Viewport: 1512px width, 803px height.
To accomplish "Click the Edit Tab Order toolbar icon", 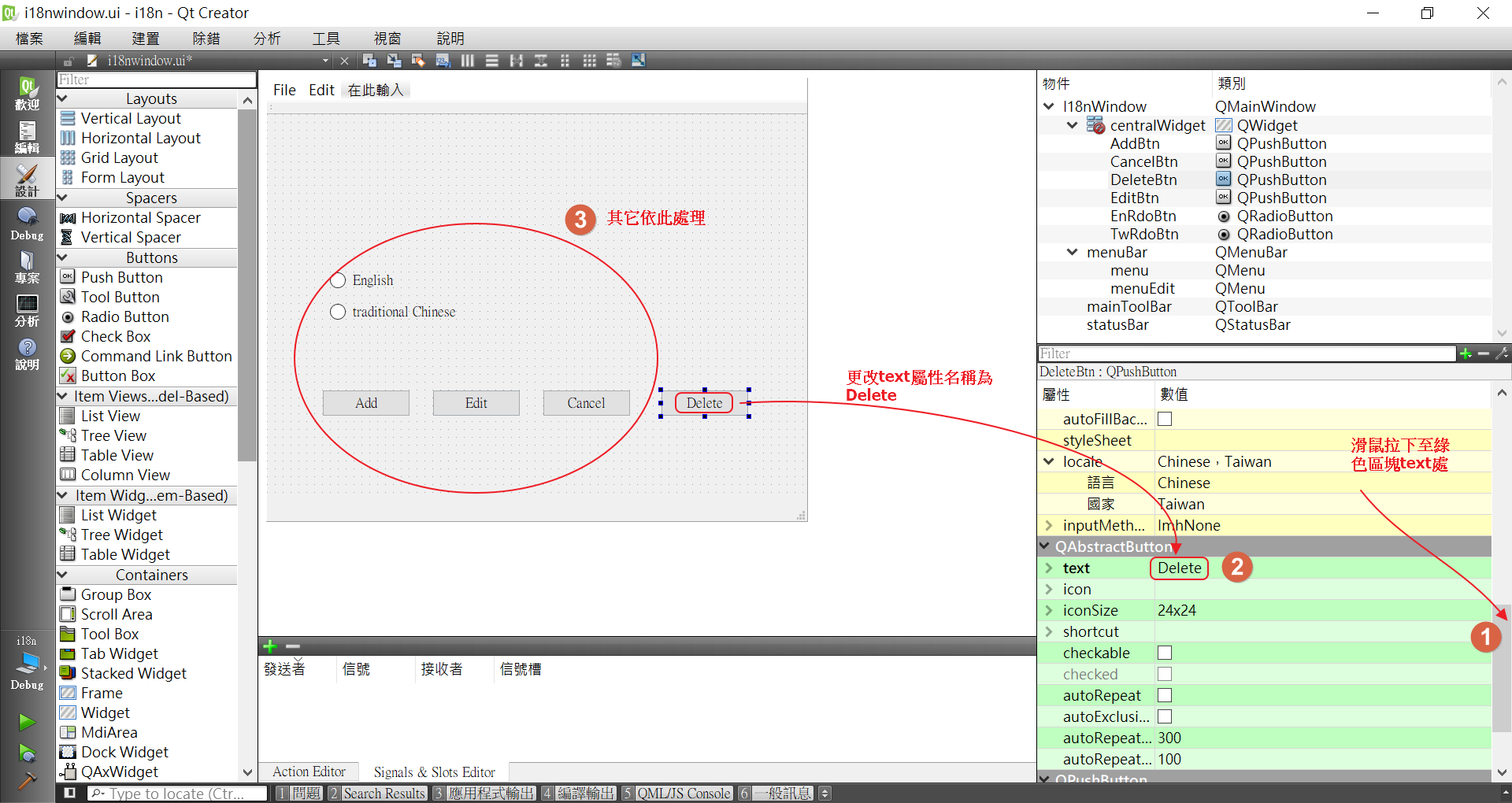I will [443, 61].
